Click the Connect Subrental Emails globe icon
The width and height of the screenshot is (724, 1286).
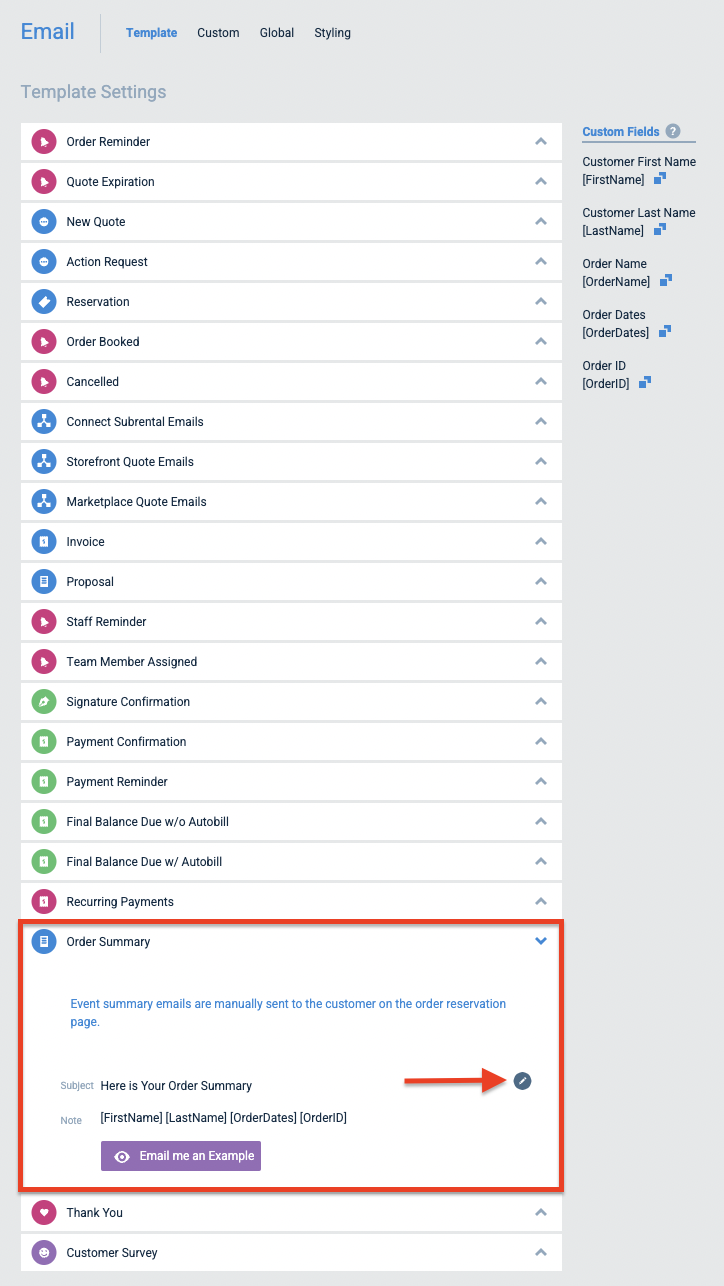[x=43, y=421]
